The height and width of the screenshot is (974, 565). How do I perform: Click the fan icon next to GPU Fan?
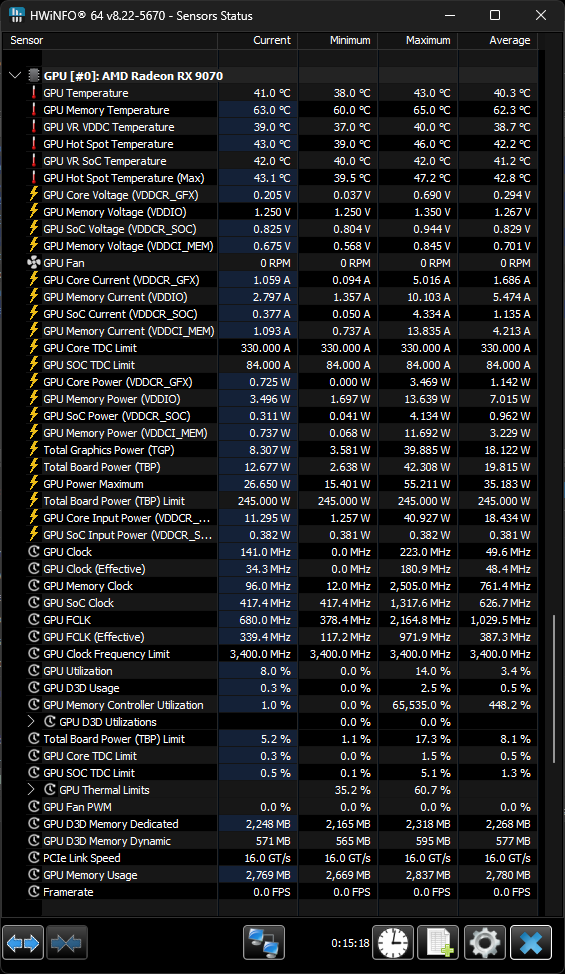pyautogui.click(x=34, y=263)
